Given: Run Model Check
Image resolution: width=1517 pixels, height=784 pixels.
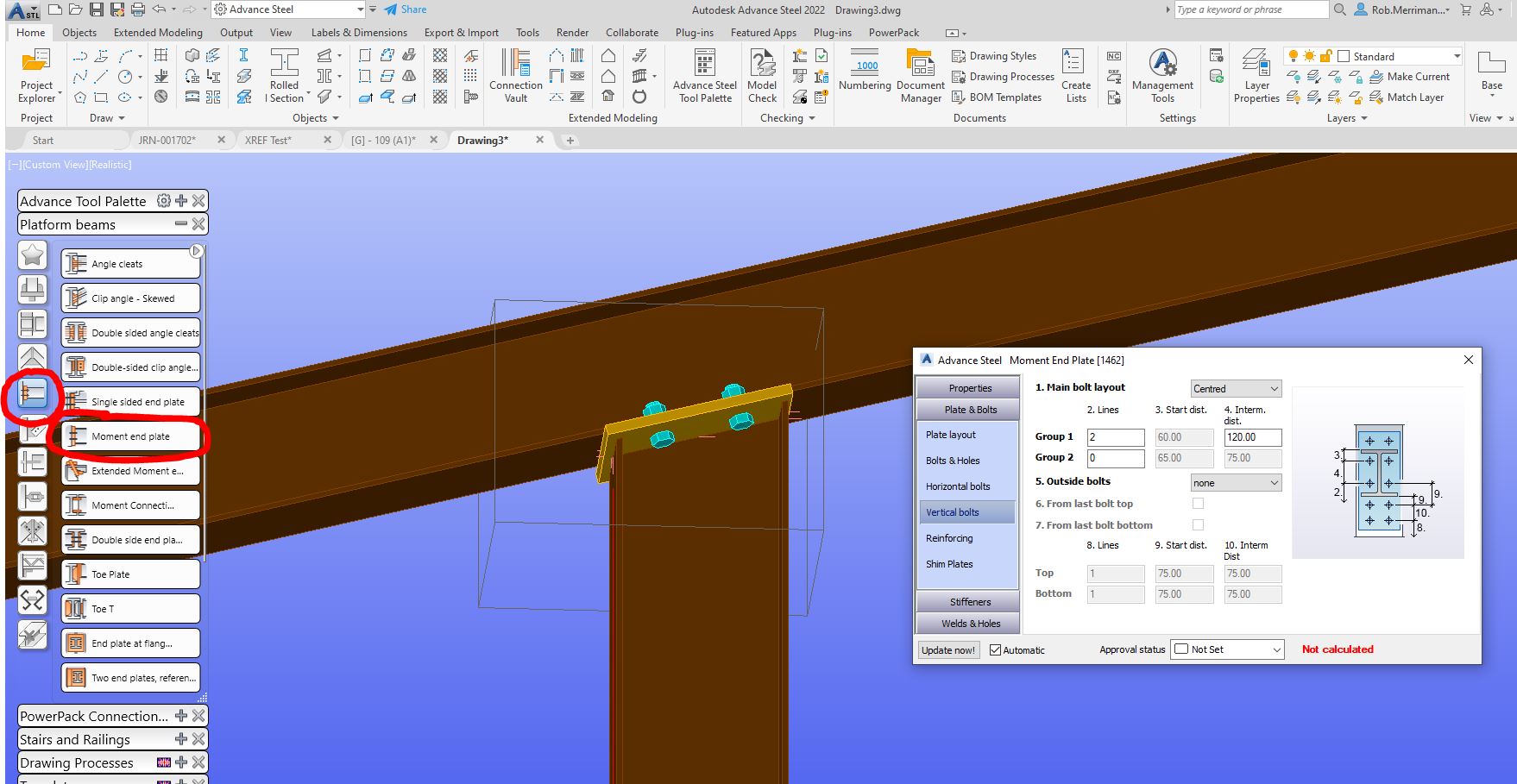Looking at the screenshot, I should click(x=762, y=76).
